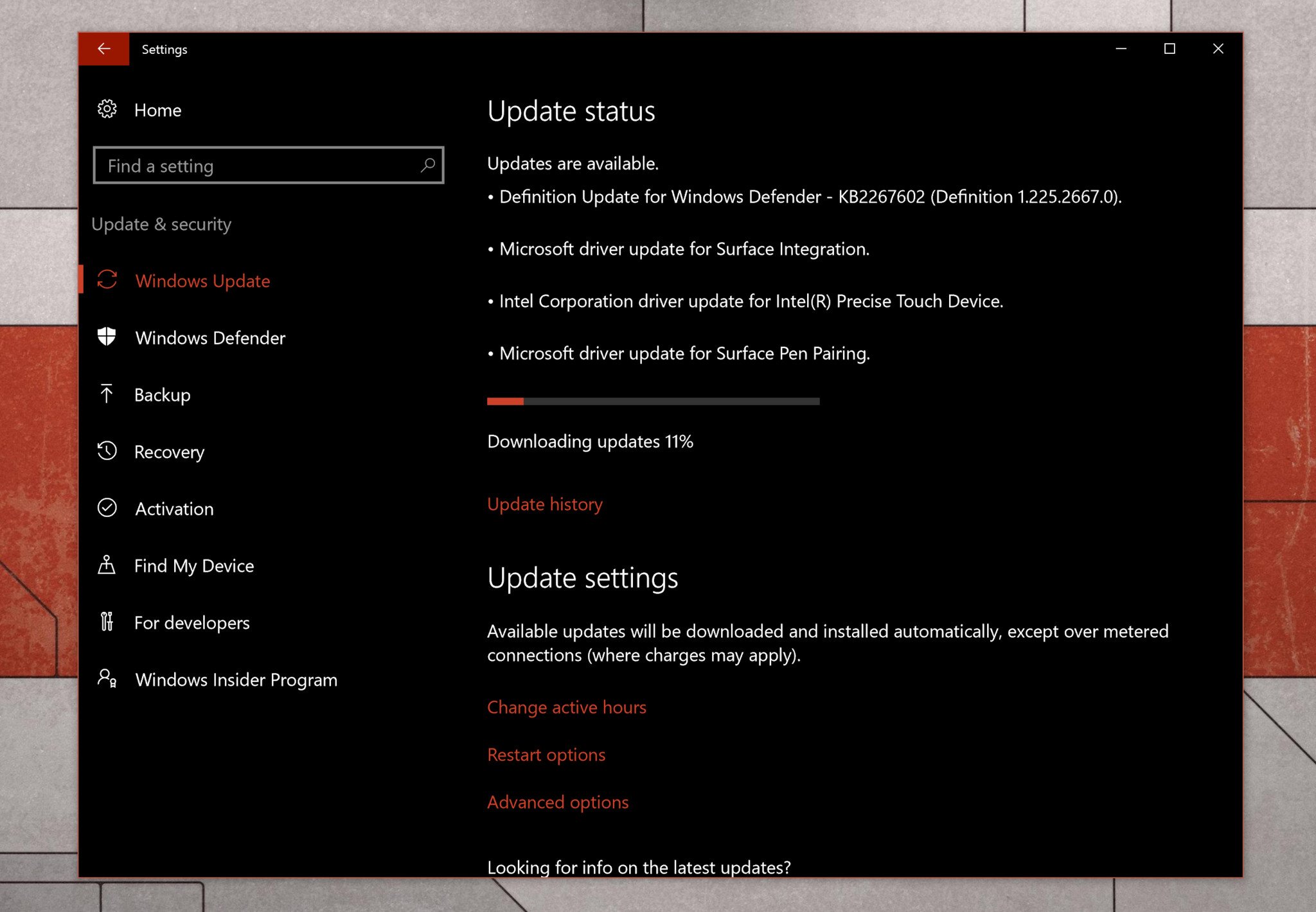Click the Windows Update sync icon
The width and height of the screenshot is (1316, 912).
(107, 280)
